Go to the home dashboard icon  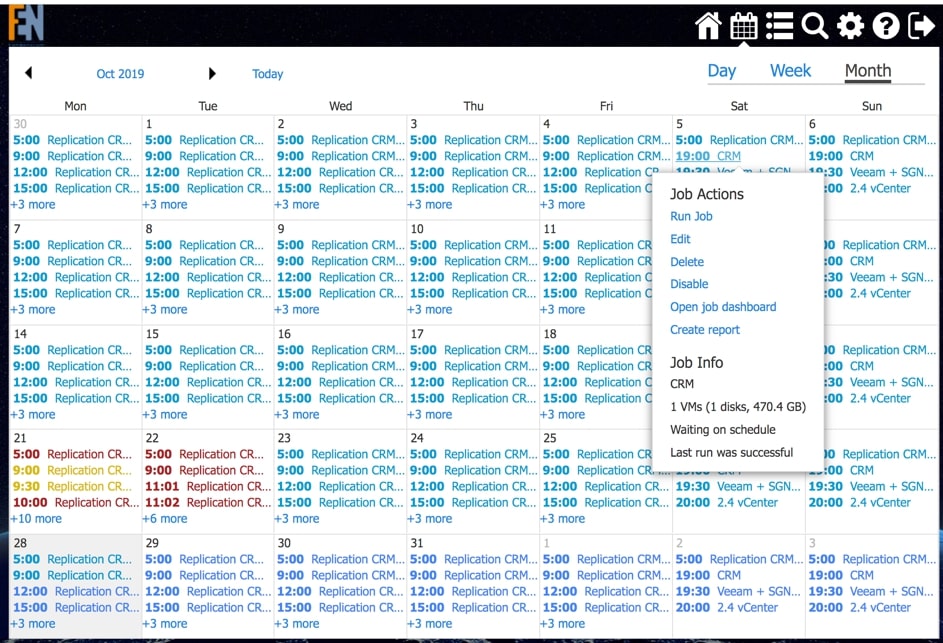click(x=708, y=26)
